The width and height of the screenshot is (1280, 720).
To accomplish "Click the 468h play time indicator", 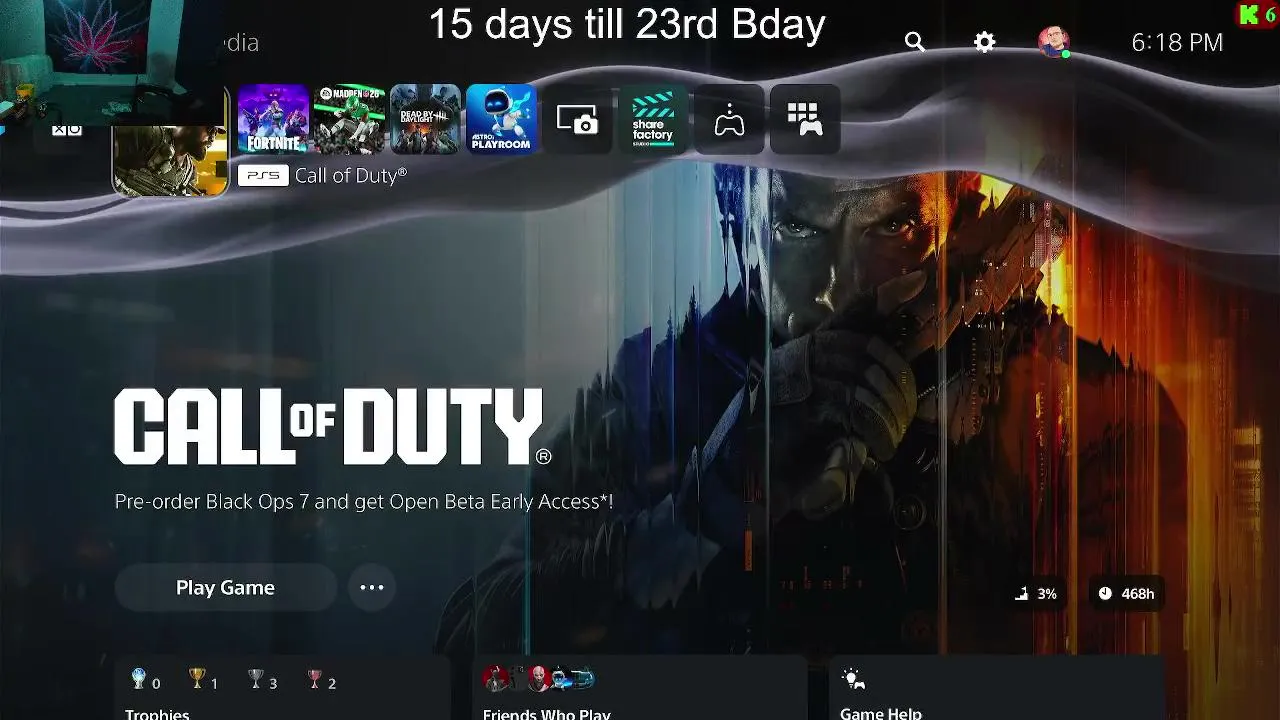I will click(x=1125, y=594).
